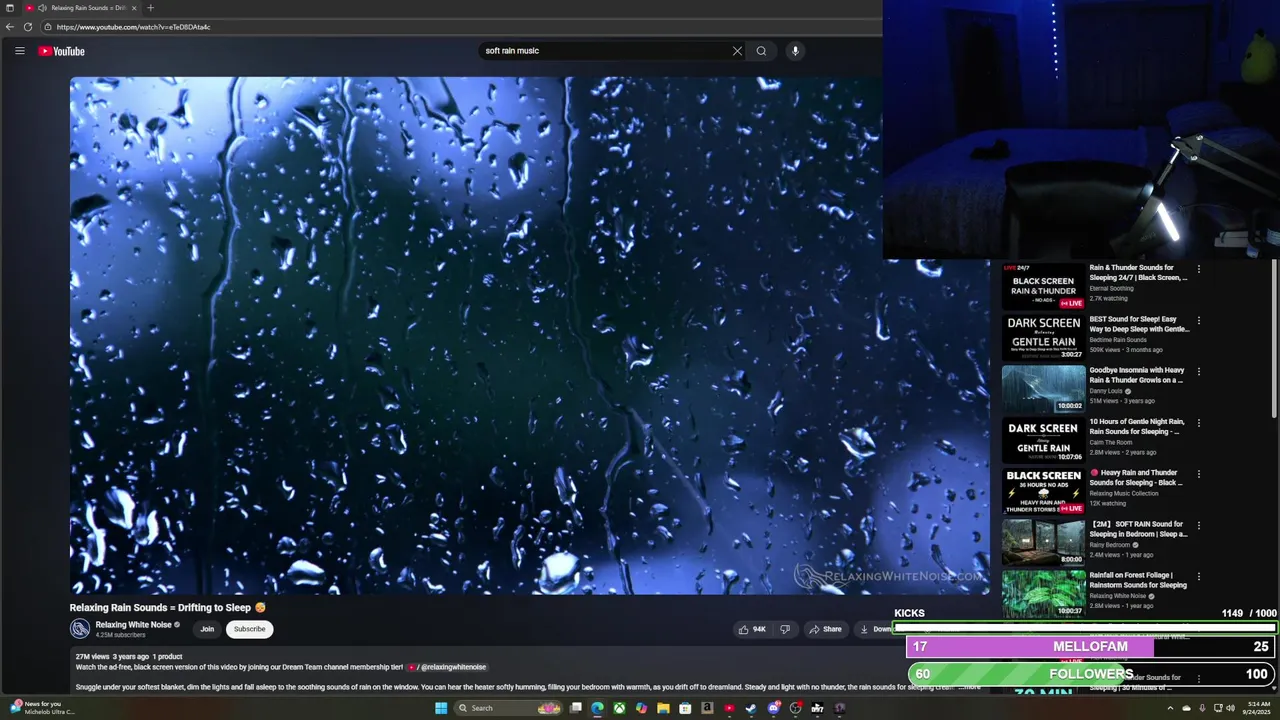This screenshot has width=1280, height=720.
Task: Open Xbox app from taskbar
Action: pos(619,708)
